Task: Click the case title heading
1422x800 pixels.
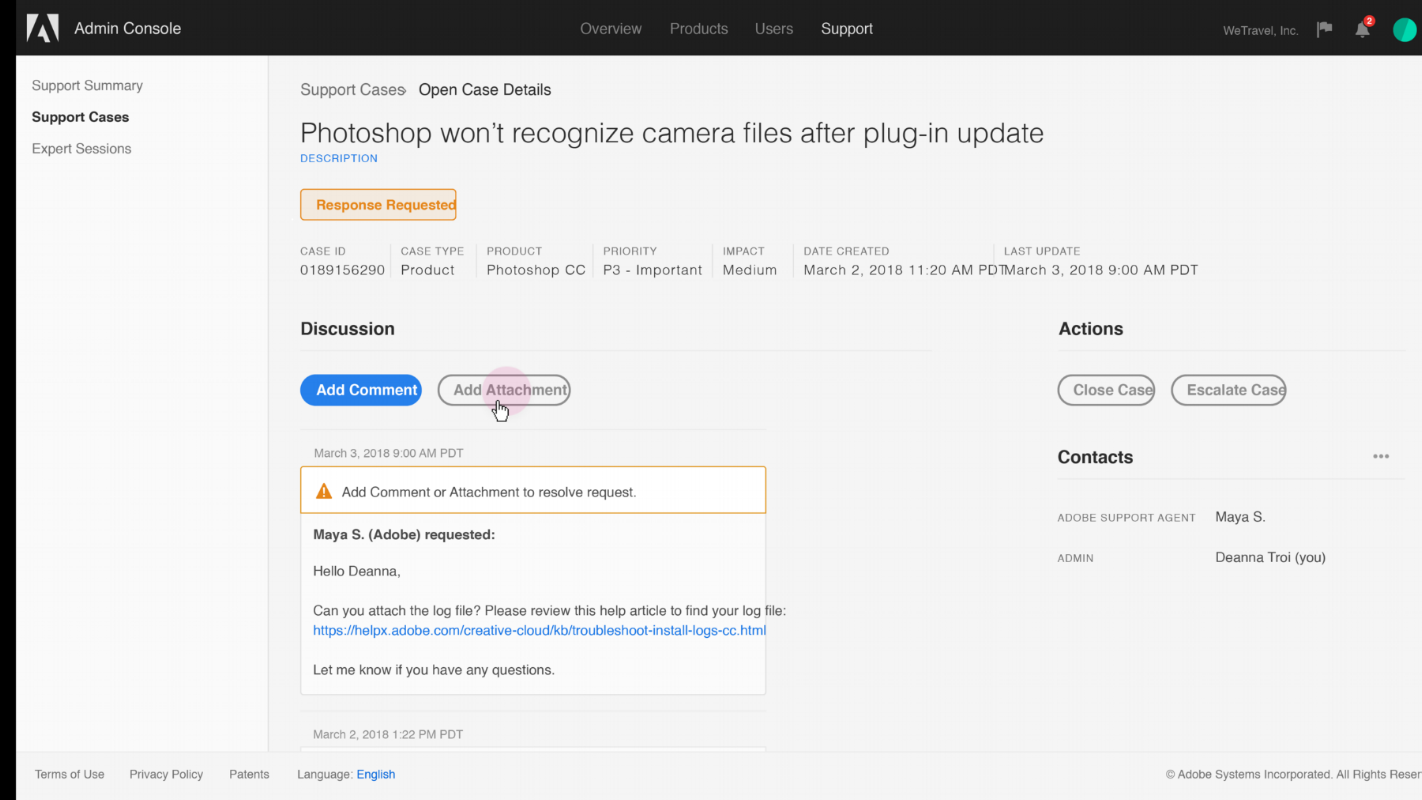Action: click(x=672, y=133)
